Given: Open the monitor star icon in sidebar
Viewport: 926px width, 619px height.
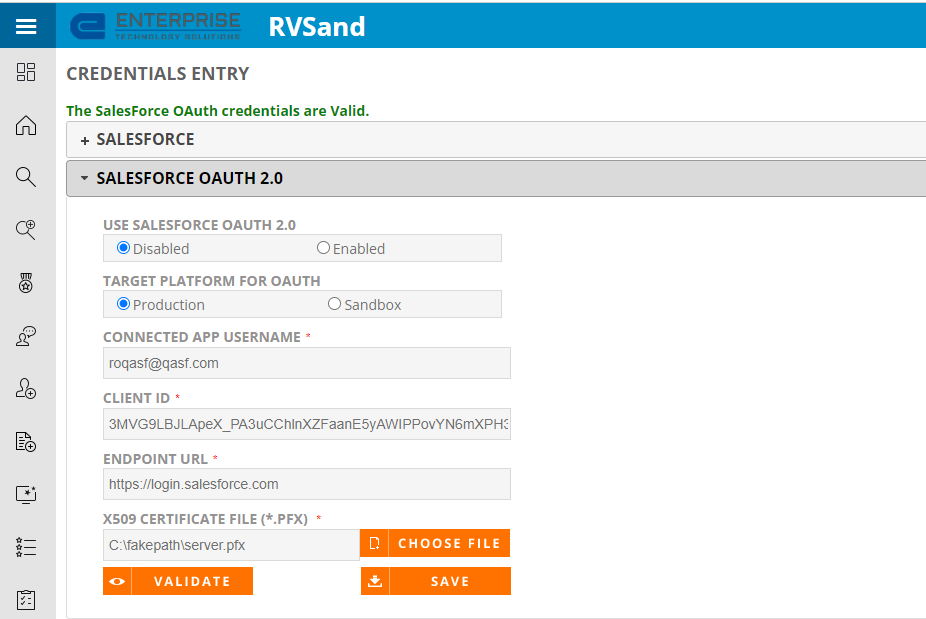Looking at the screenshot, I should 26,494.
